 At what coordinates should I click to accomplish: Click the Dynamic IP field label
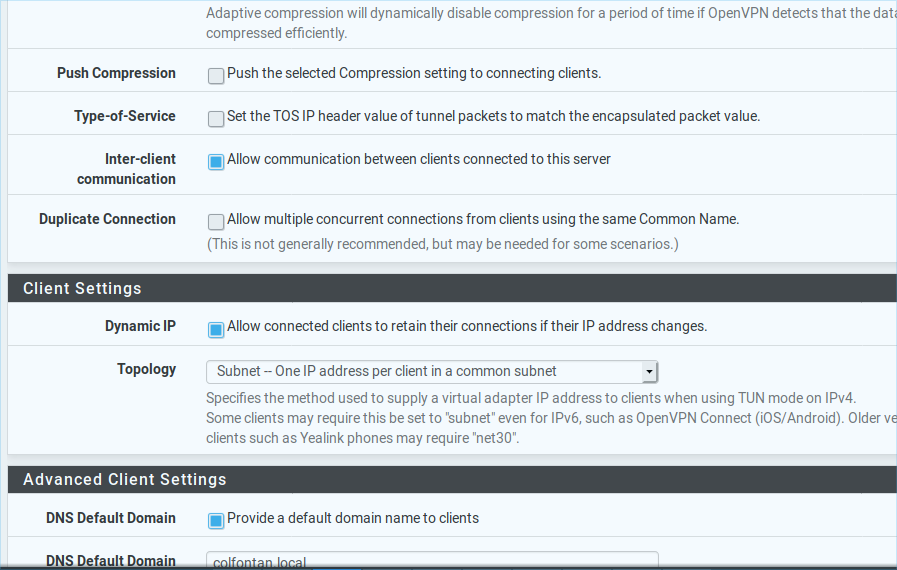[140, 326]
